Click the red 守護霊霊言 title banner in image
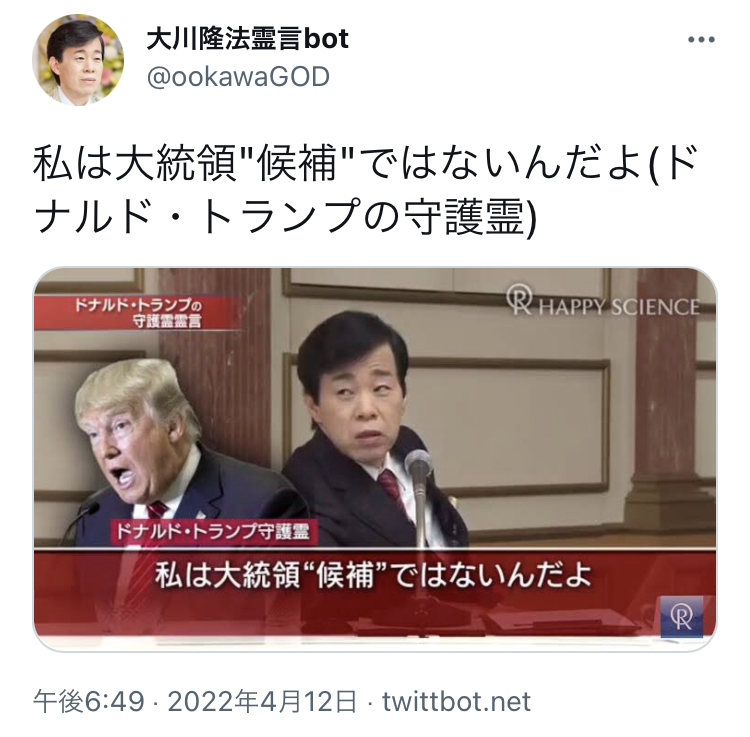 (138, 313)
